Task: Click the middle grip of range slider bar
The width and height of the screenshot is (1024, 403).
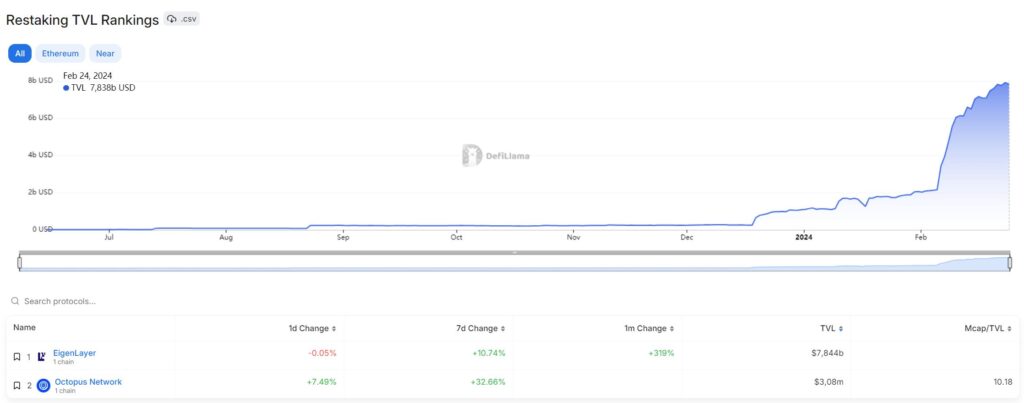Action: click(515, 253)
